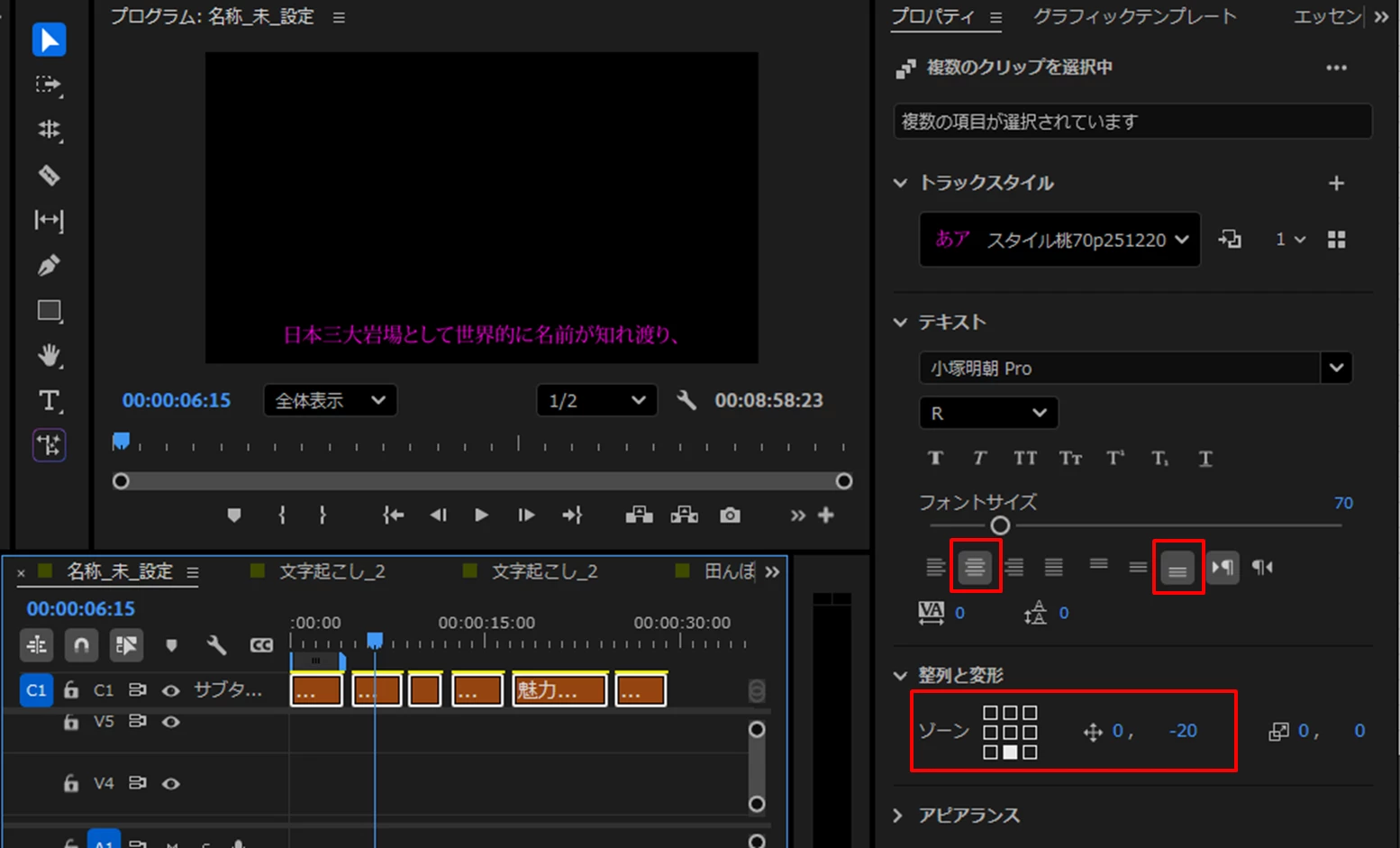Open the スタイル桃70p251220 style dropdown

click(x=1059, y=240)
